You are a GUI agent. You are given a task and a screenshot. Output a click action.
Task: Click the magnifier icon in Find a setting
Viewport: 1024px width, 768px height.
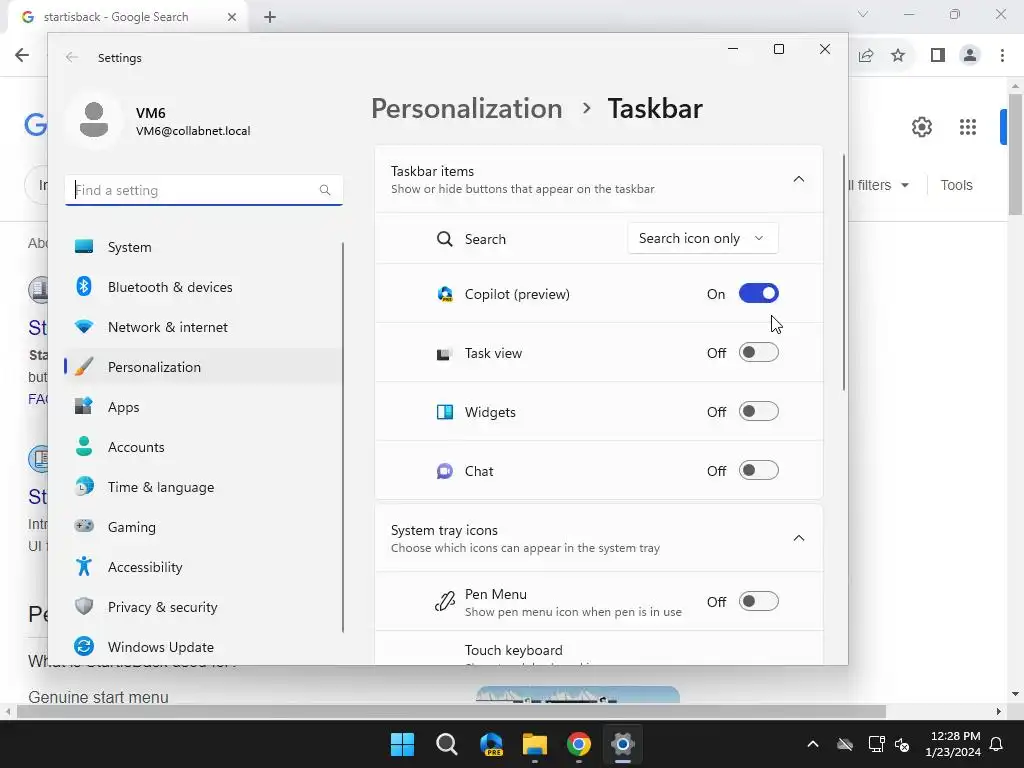point(325,190)
